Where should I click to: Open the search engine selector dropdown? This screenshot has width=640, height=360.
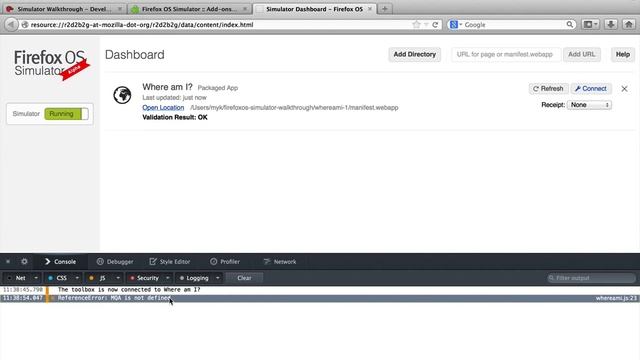tap(456, 24)
